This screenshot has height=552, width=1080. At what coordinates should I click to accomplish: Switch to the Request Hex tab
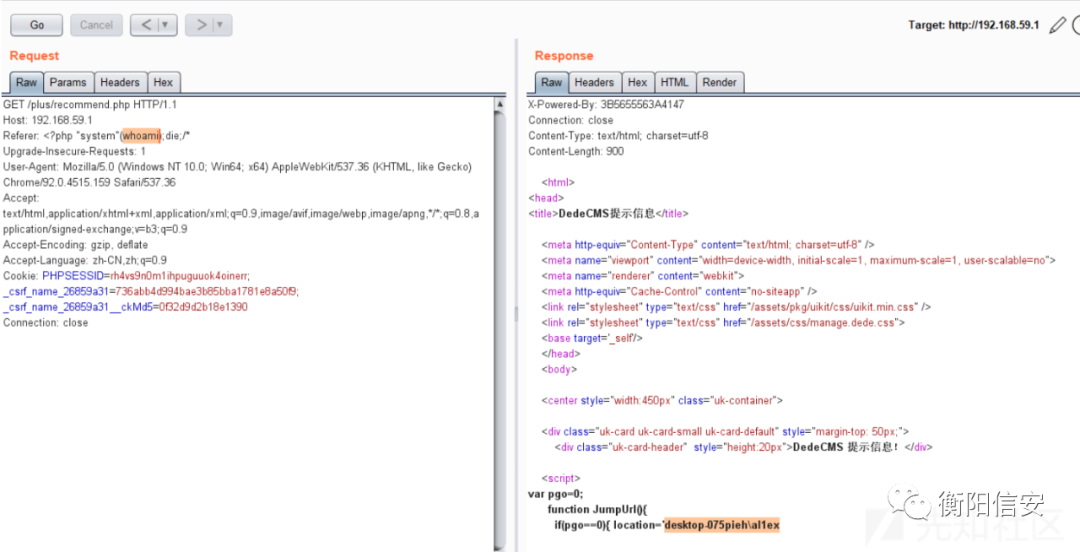[x=163, y=82]
